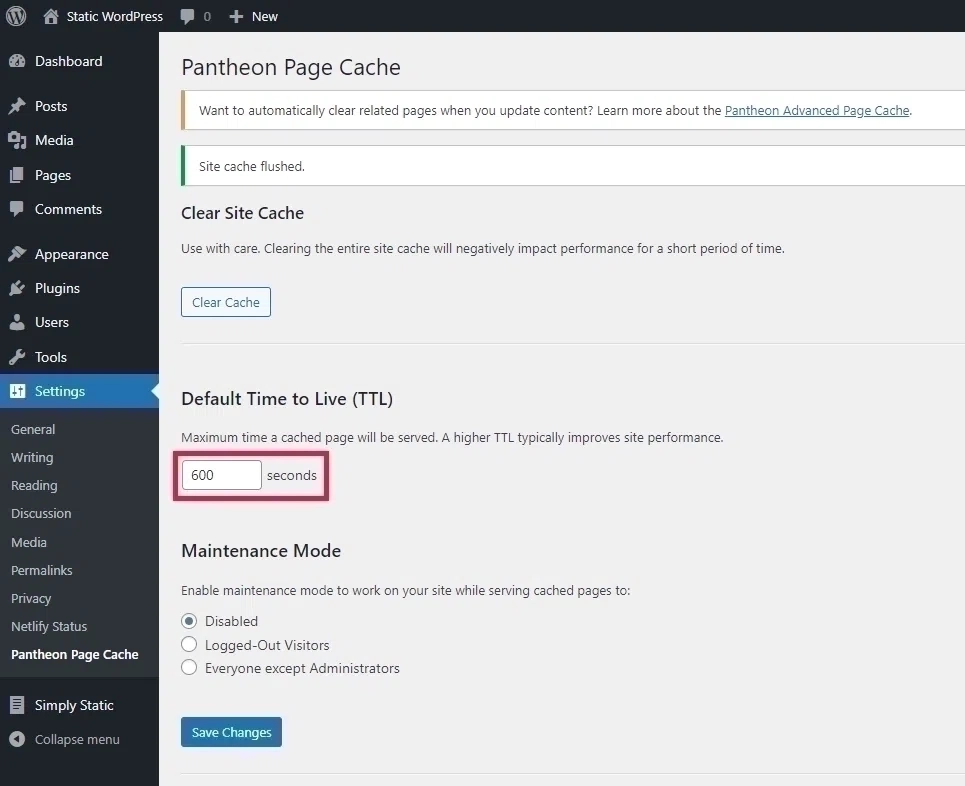
Task: Enable maintenance mode for Logged-Out Visitors
Action: point(189,645)
